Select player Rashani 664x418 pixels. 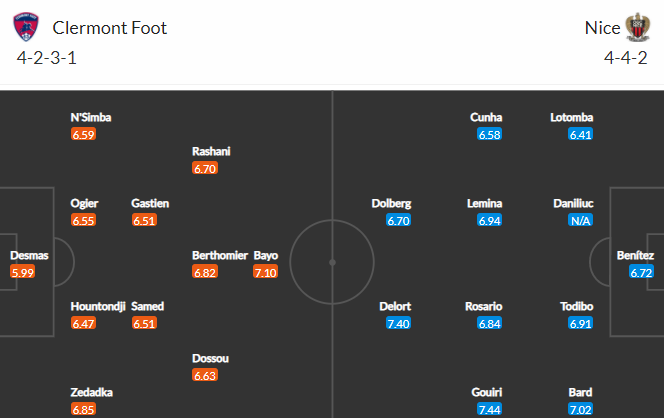211,151
